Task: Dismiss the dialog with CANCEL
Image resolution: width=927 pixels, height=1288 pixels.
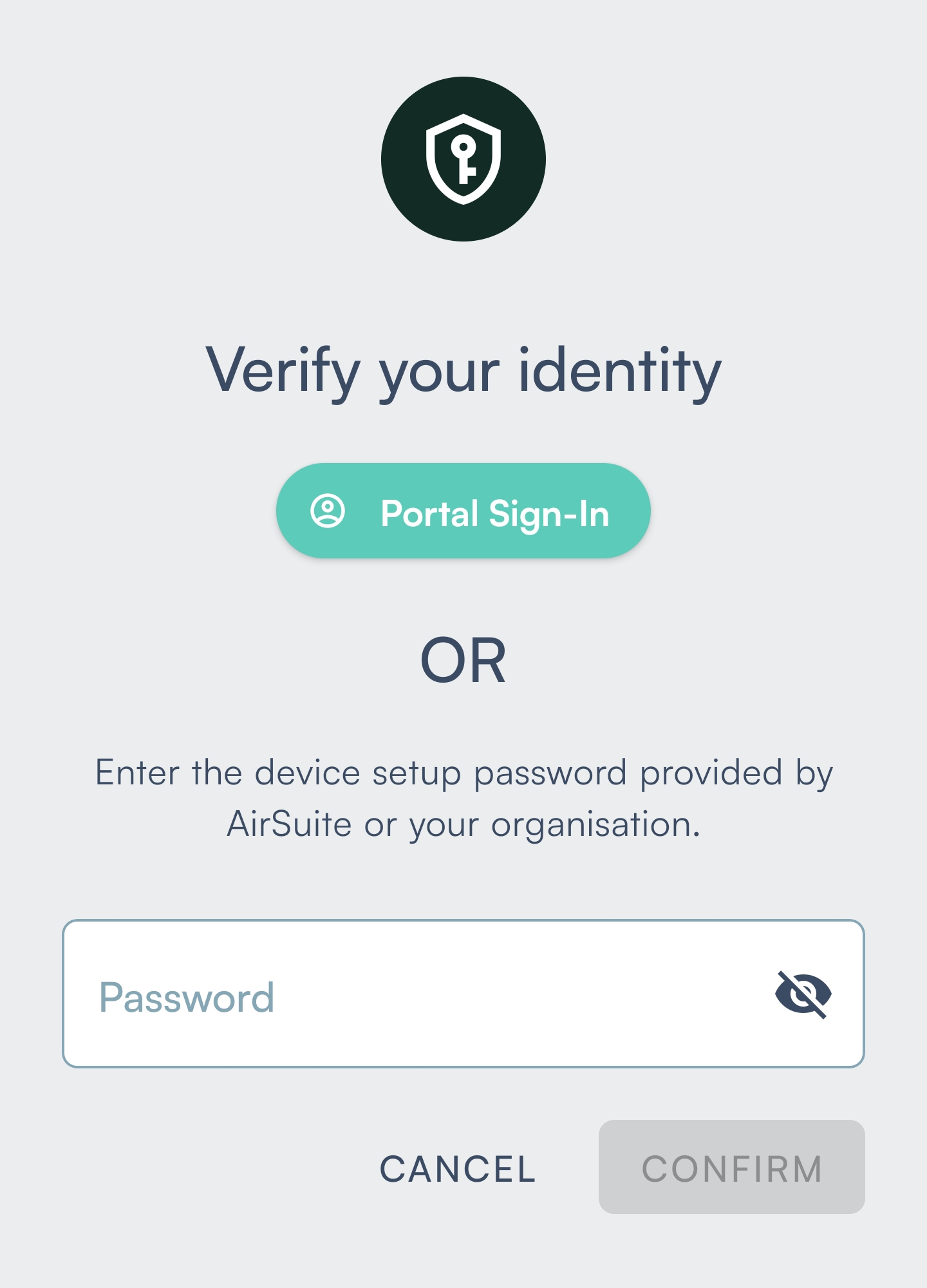Action: (458, 1168)
